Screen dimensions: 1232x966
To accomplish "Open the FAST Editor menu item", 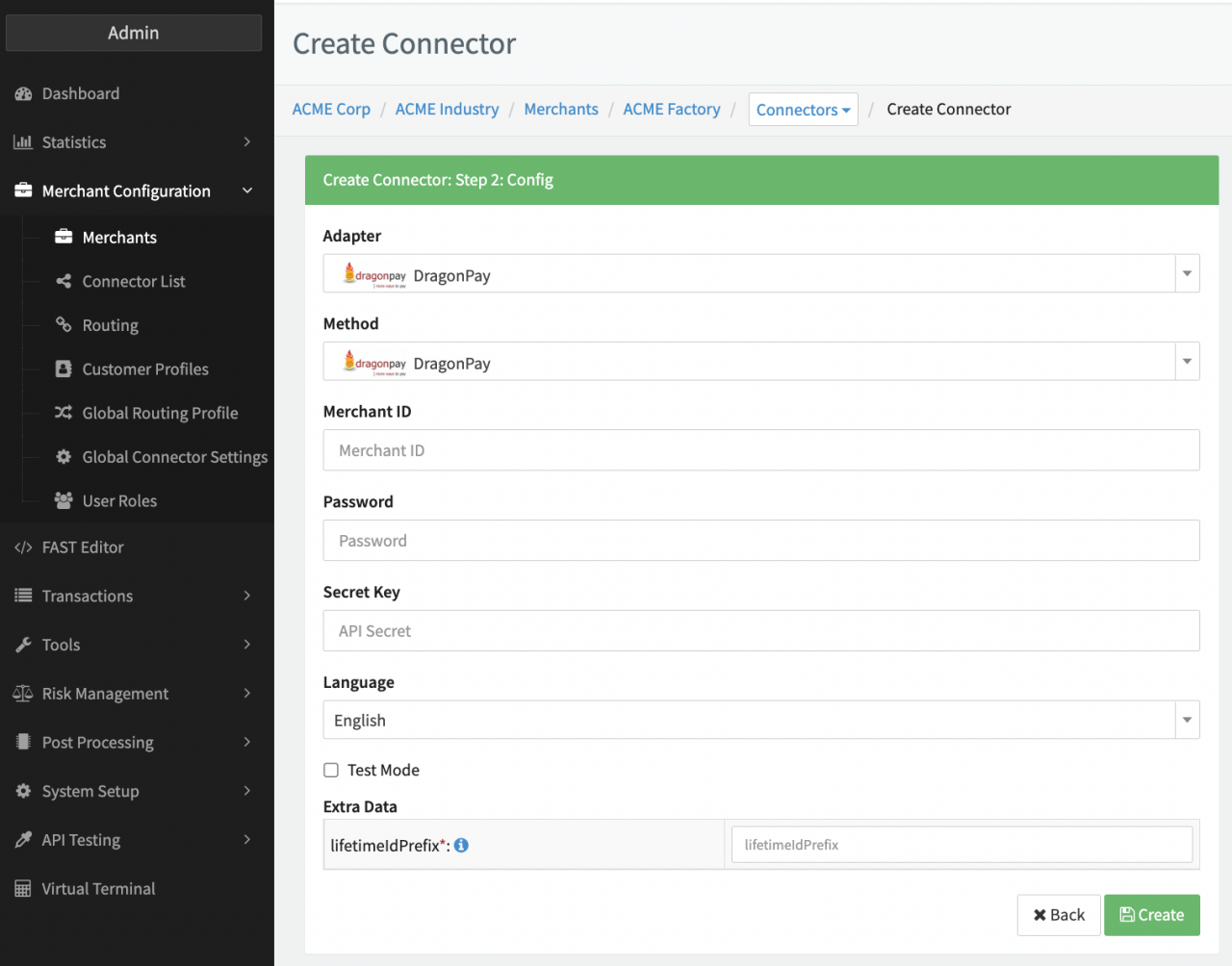I will 83,547.
